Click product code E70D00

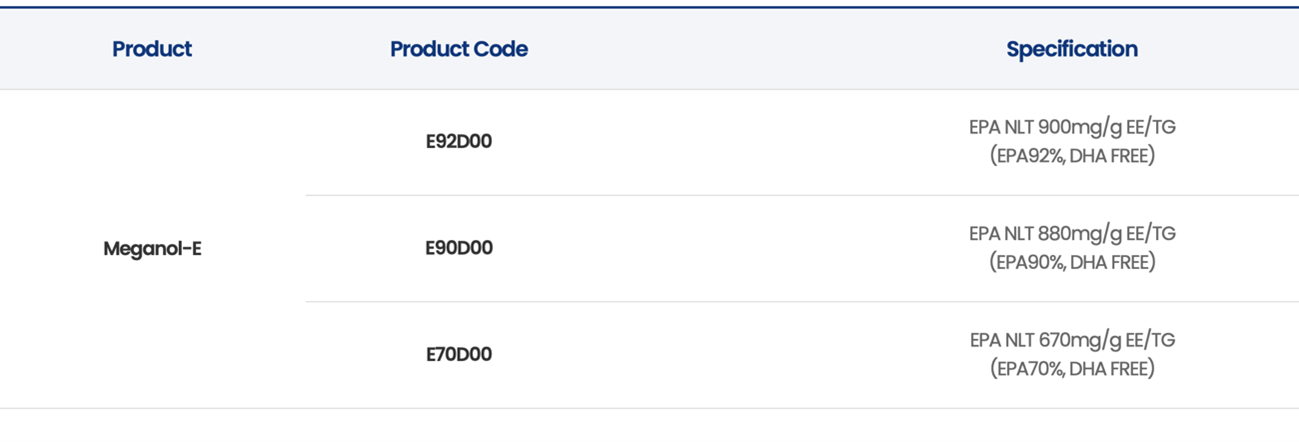459,355
